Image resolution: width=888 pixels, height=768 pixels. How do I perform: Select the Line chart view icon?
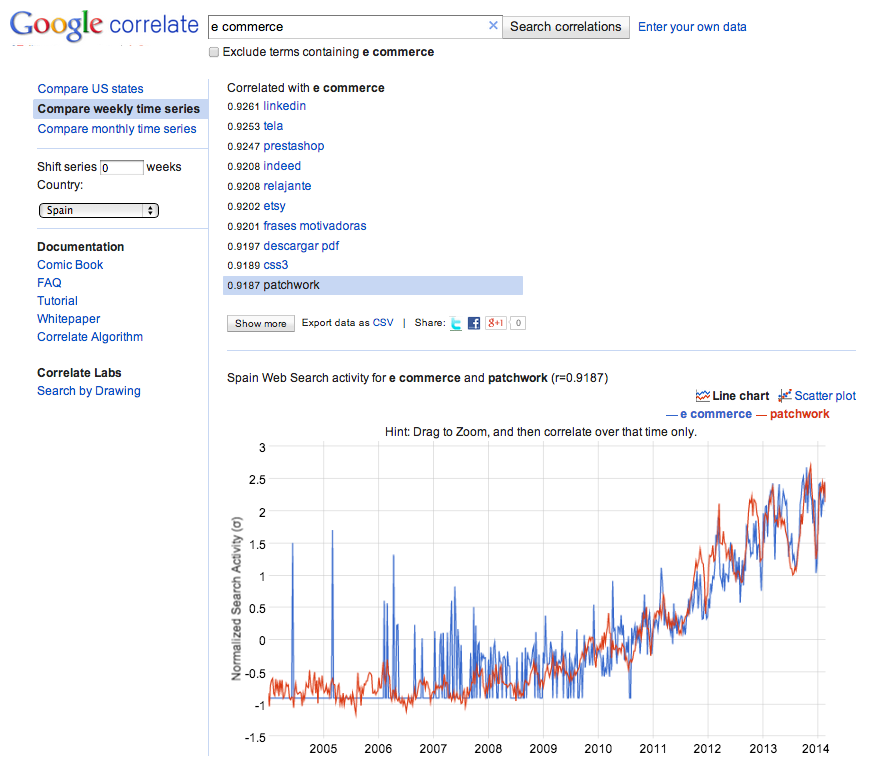703,396
